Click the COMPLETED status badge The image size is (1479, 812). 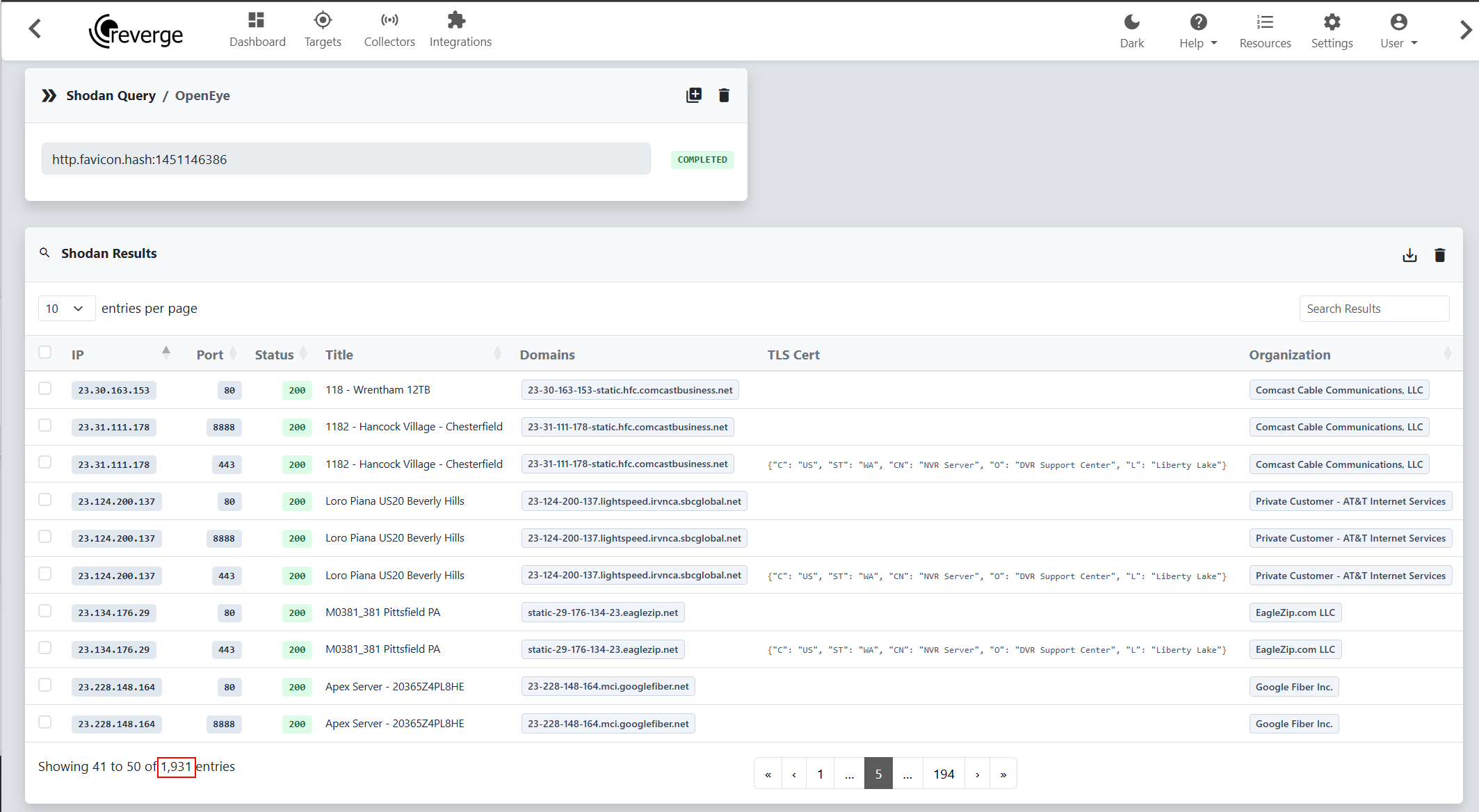click(702, 159)
